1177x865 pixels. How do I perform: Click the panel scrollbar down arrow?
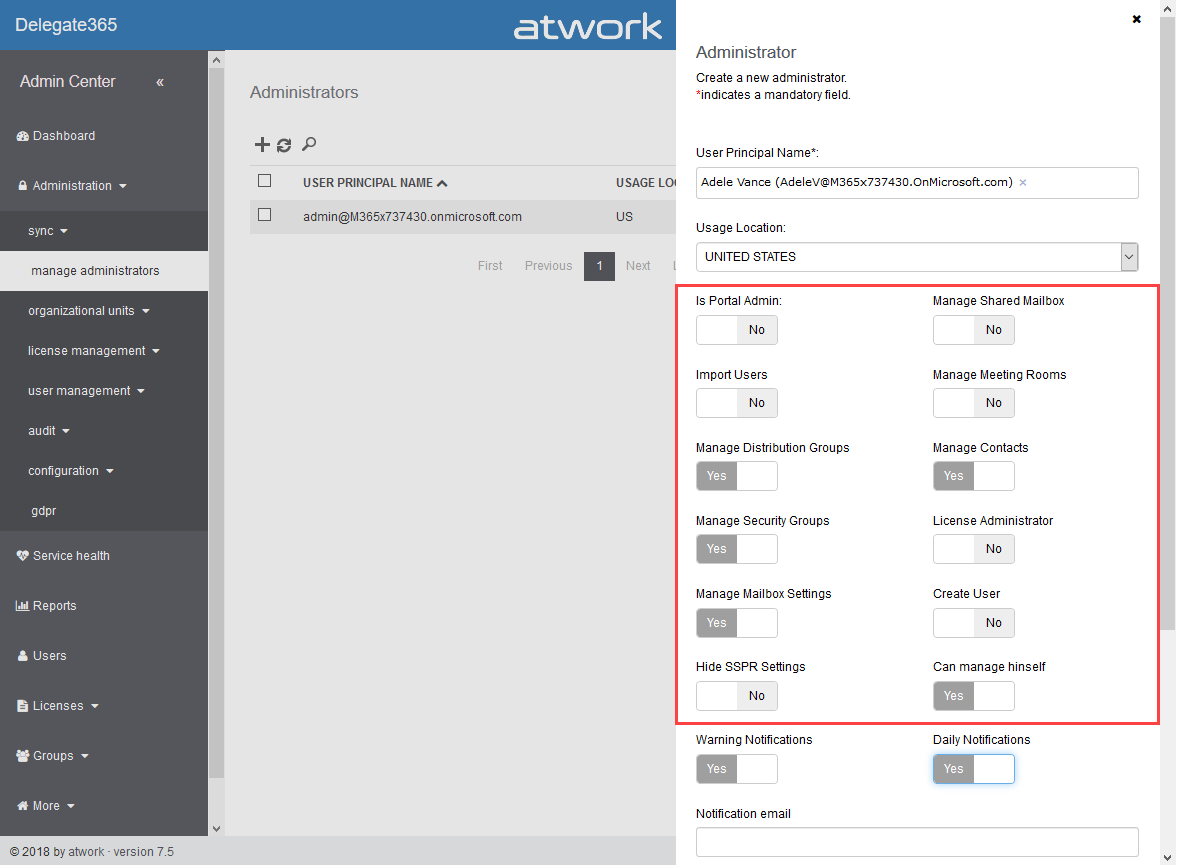click(1167, 857)
